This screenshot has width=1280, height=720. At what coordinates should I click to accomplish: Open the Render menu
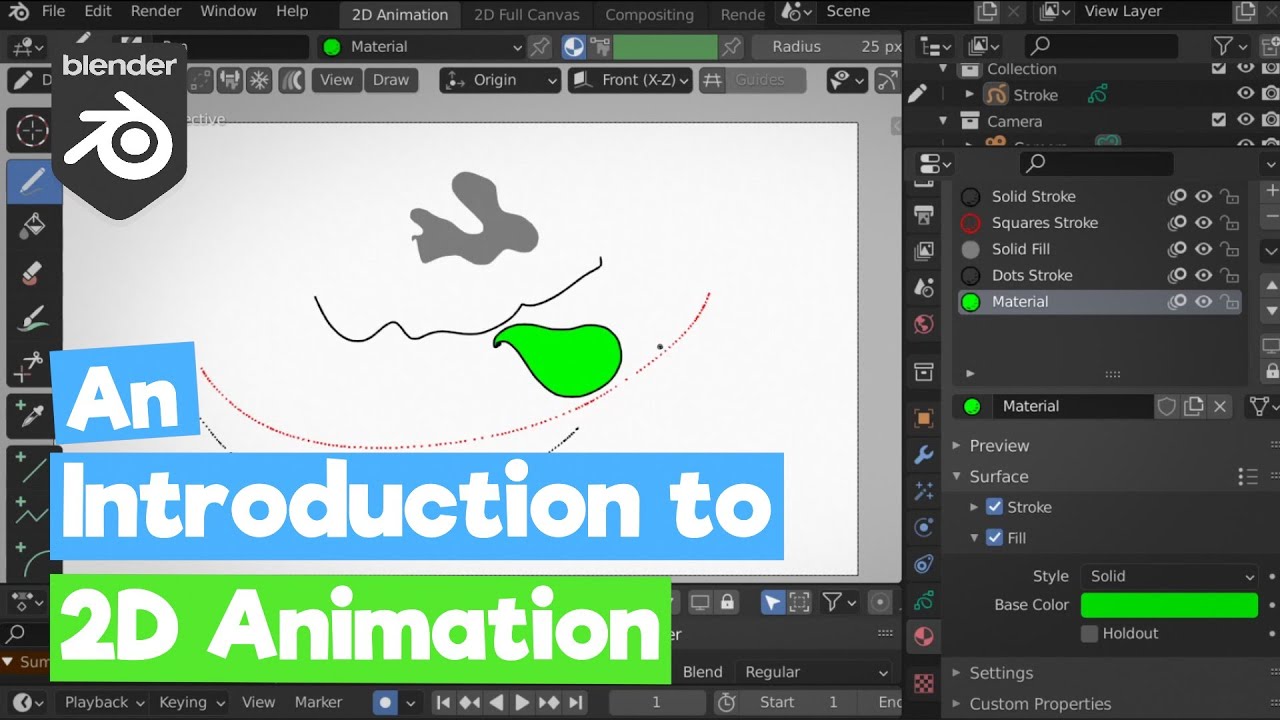click(x=156, y=11)
